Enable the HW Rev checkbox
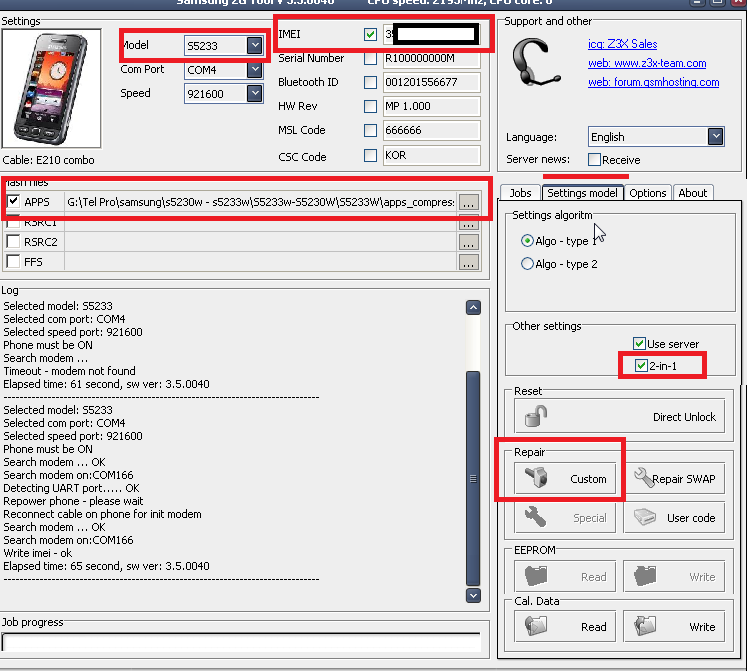Screen dimensions: 747x671 tap(370, 106)
